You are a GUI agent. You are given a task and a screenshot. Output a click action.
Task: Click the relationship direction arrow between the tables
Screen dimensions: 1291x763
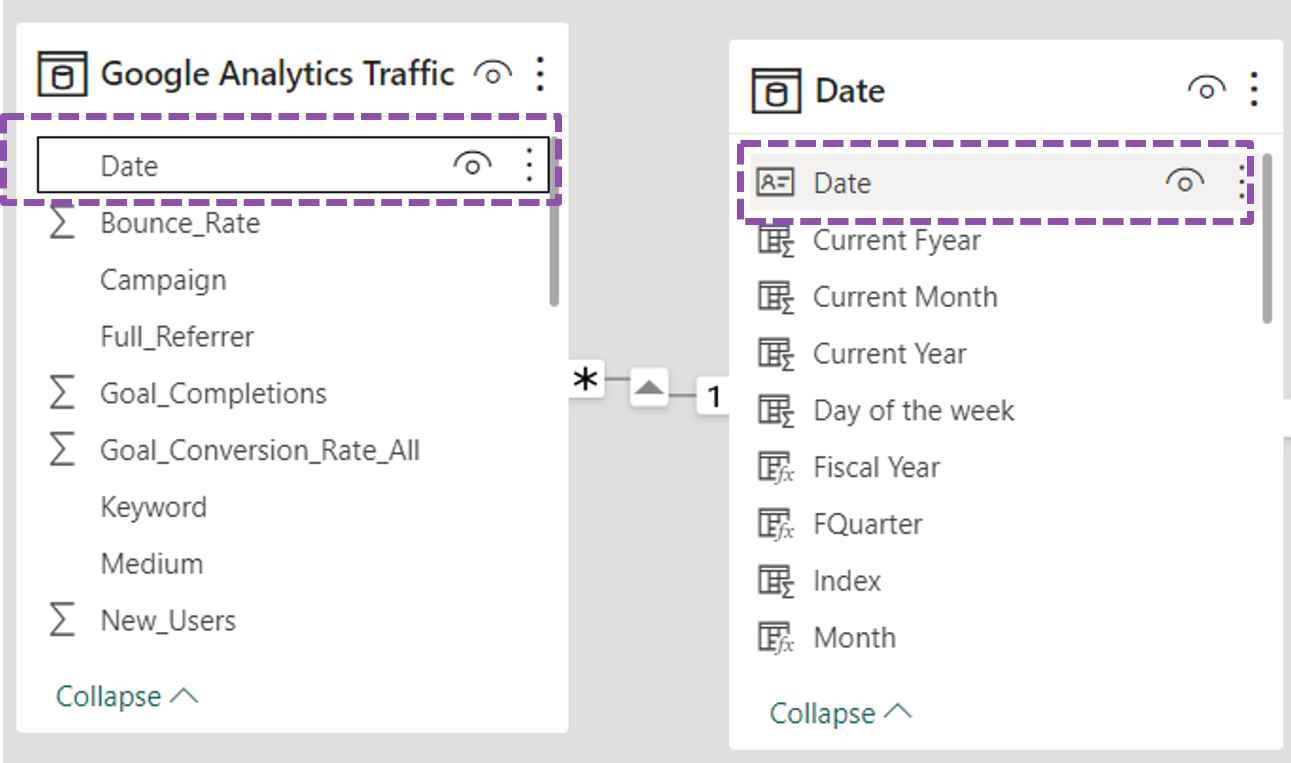(649, 388)
